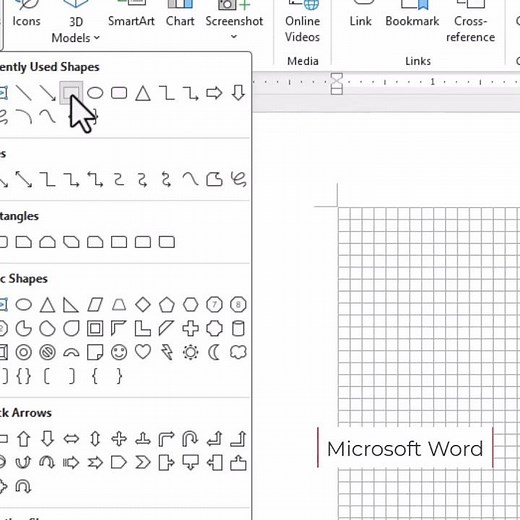
Task: Open the Bookmark dialog
Action: click(412, 15)
